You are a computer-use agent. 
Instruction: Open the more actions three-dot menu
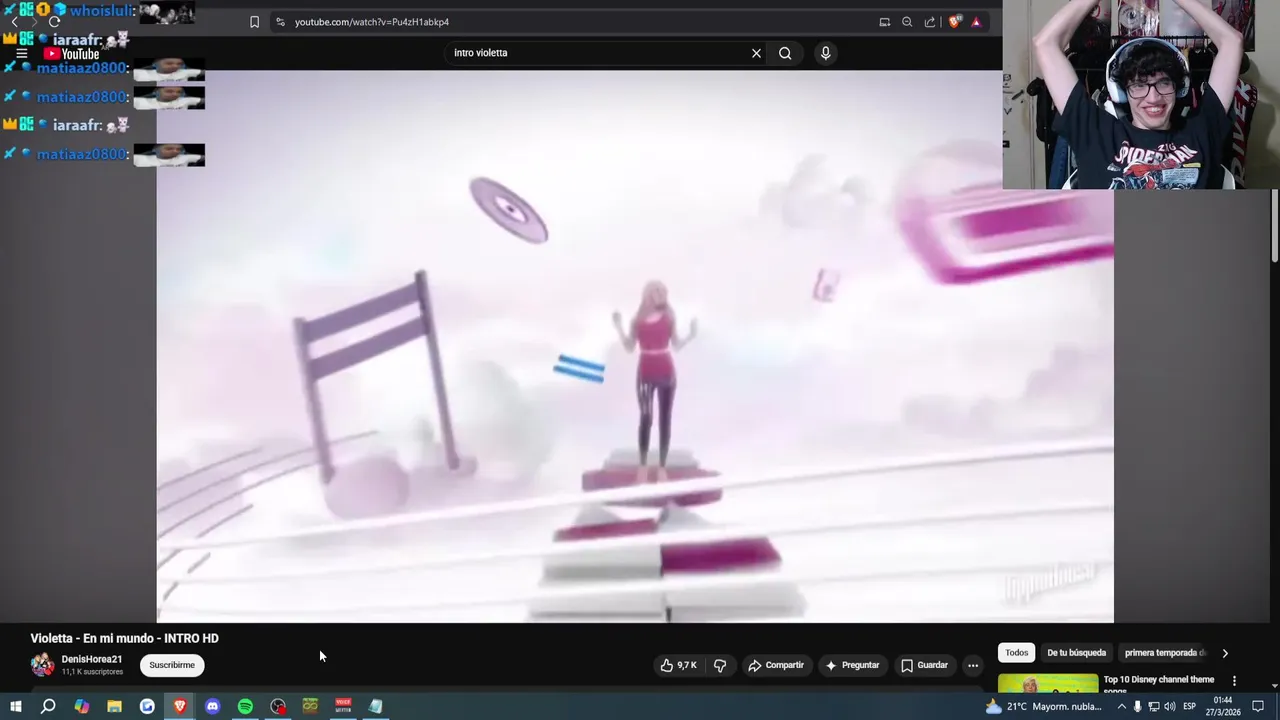coord(973,665)
